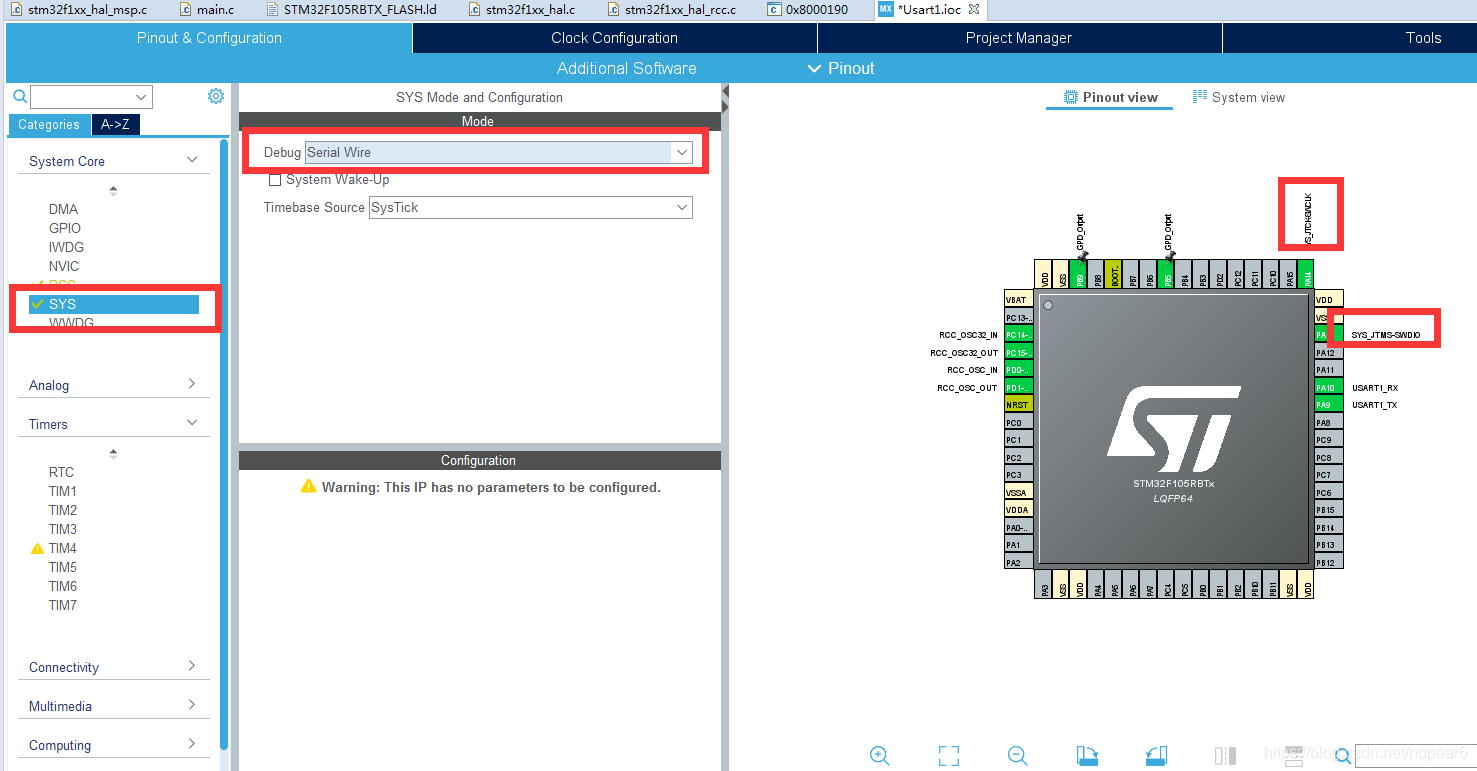
Task: Zoom in on the pinout chip view
Action: (880, 755)
